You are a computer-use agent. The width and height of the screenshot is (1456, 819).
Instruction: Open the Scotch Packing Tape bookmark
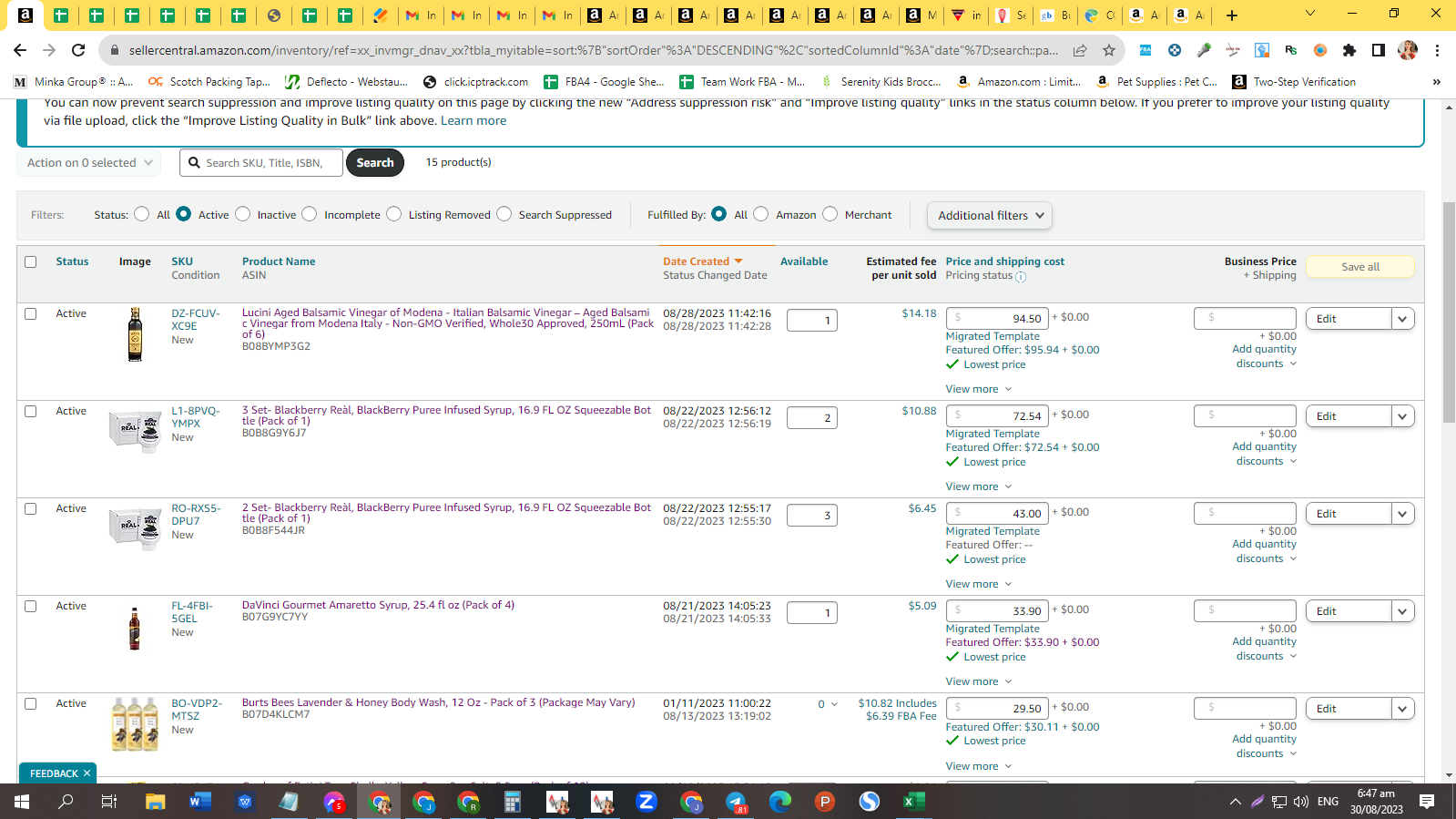click(209, 82)
